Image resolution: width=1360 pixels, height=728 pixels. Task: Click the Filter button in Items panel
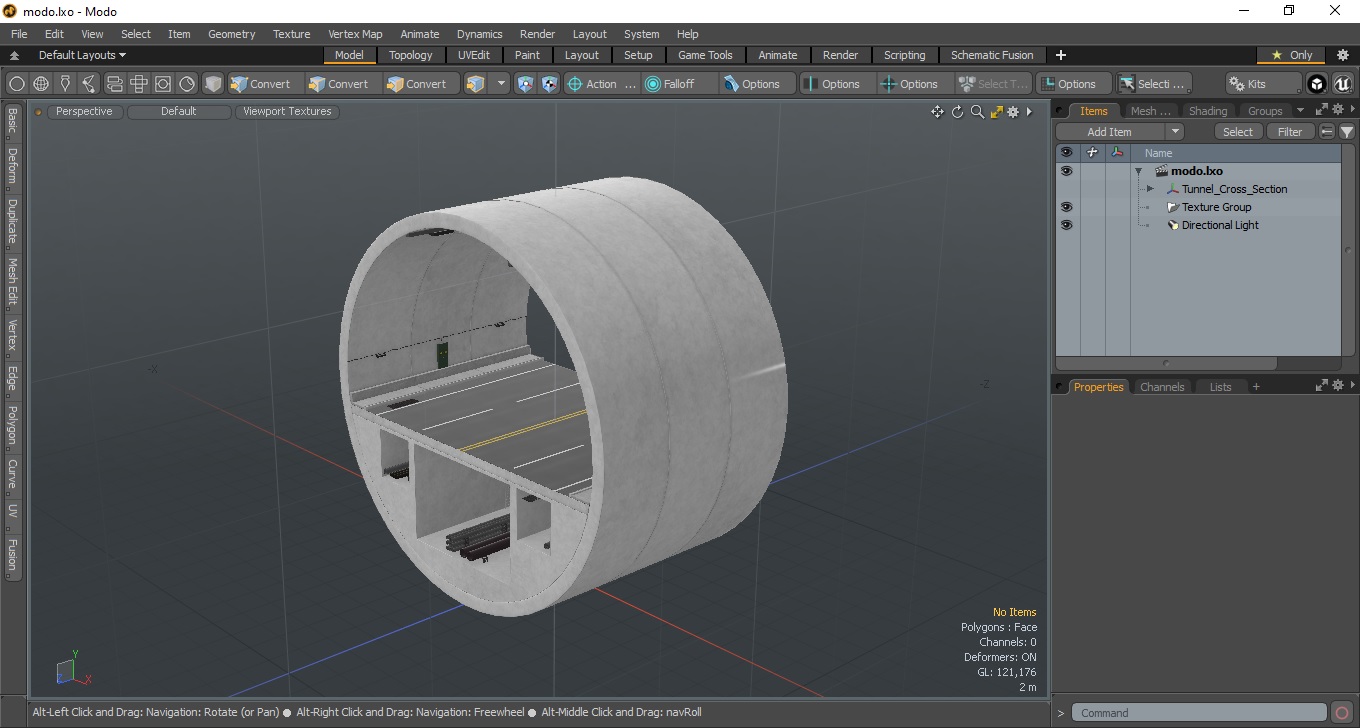click(1290, 132)
